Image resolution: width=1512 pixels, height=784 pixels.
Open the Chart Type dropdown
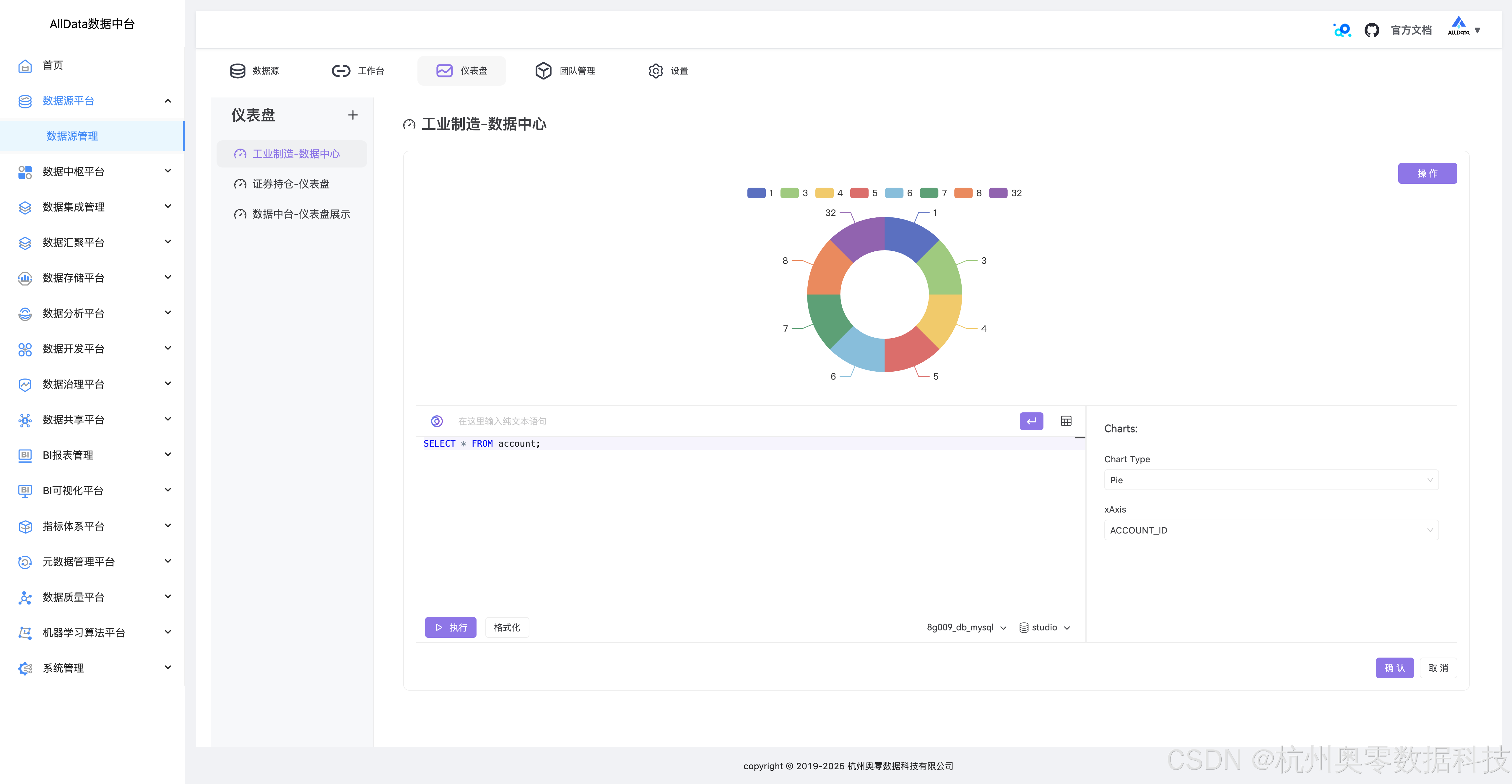click(x=1271, y=480)
